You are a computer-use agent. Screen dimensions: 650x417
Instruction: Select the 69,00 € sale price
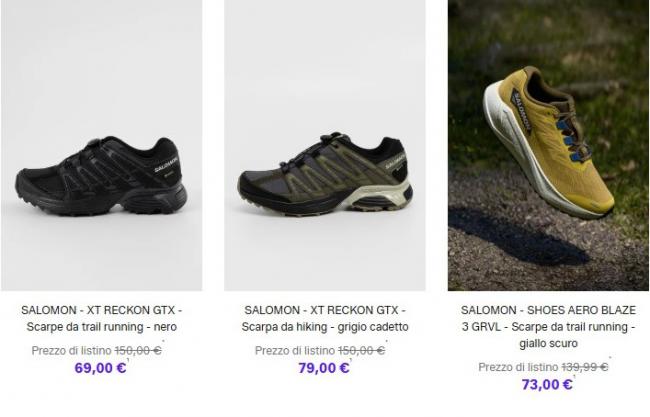coord(100,368)
